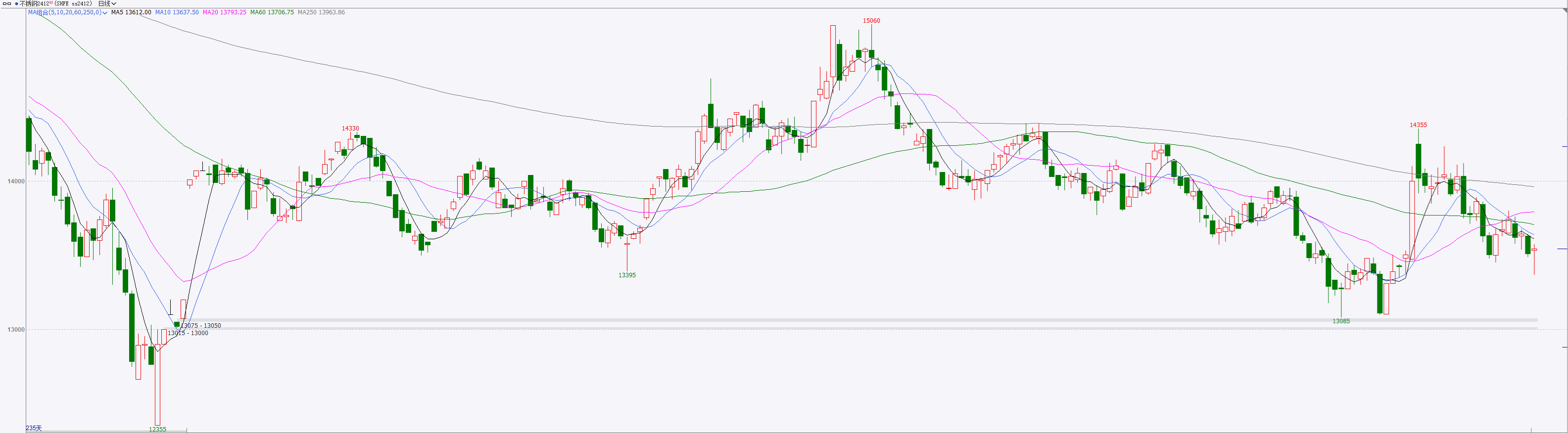The height and width of the screenshot is (433, 1568).
Task: Open the 日线 period dropdown
Action: click(107, 3)
